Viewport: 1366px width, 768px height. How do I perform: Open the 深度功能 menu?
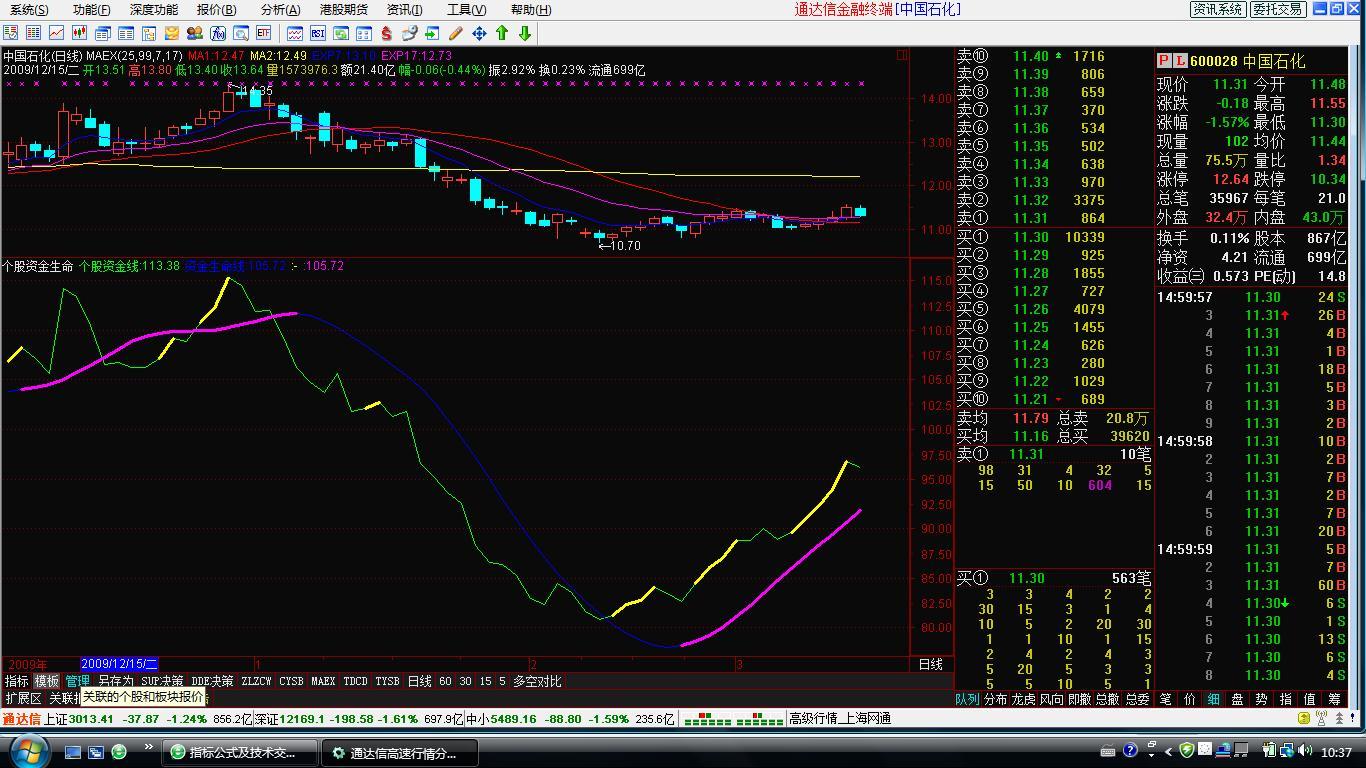(154, 9)
